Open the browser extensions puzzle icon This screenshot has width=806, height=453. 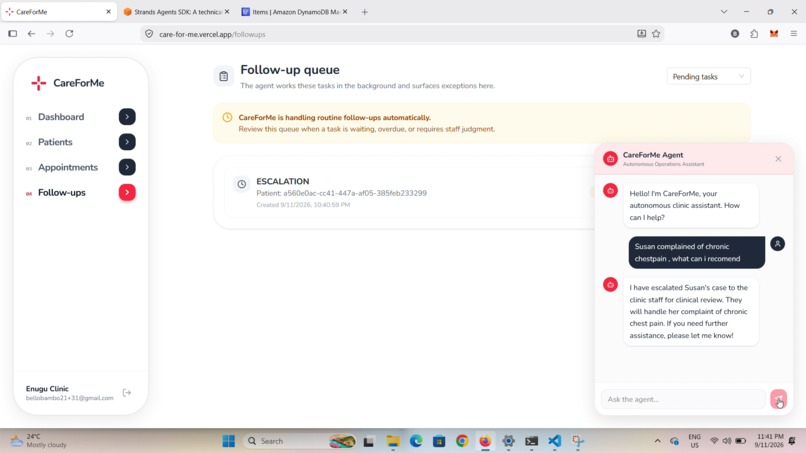pyautogui.click(x=754, y=34)
